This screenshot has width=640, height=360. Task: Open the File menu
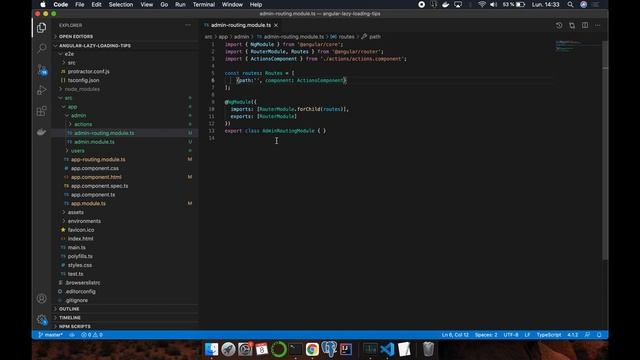[x=80, y=4]
